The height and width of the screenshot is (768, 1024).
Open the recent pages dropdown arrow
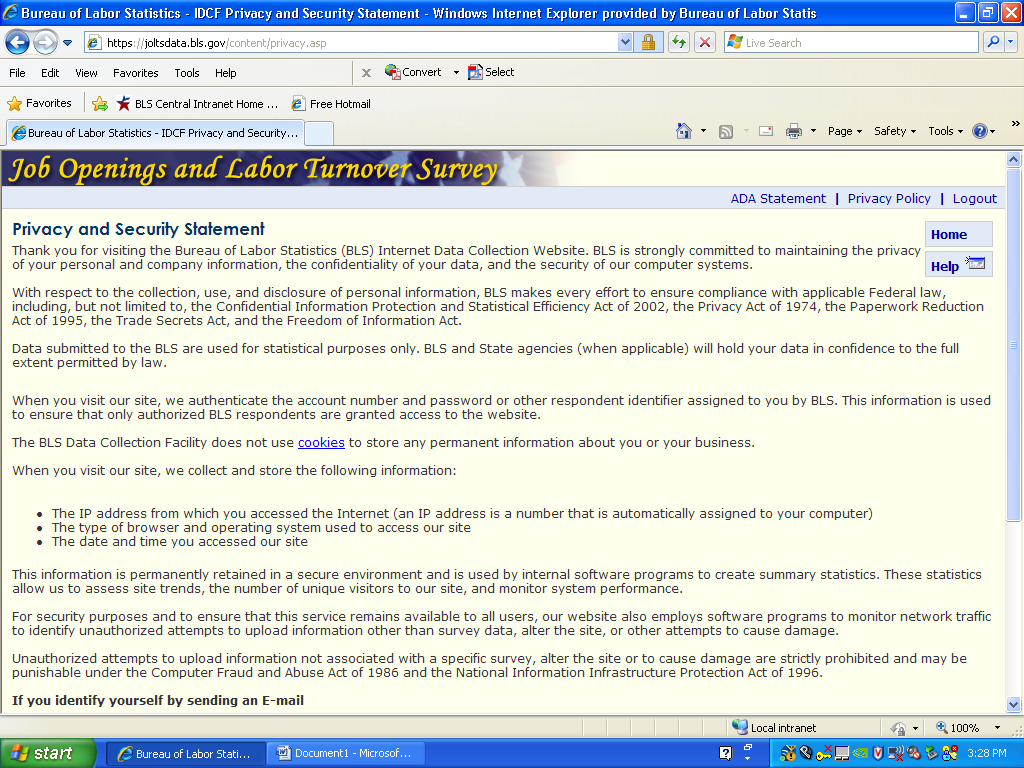67,43
